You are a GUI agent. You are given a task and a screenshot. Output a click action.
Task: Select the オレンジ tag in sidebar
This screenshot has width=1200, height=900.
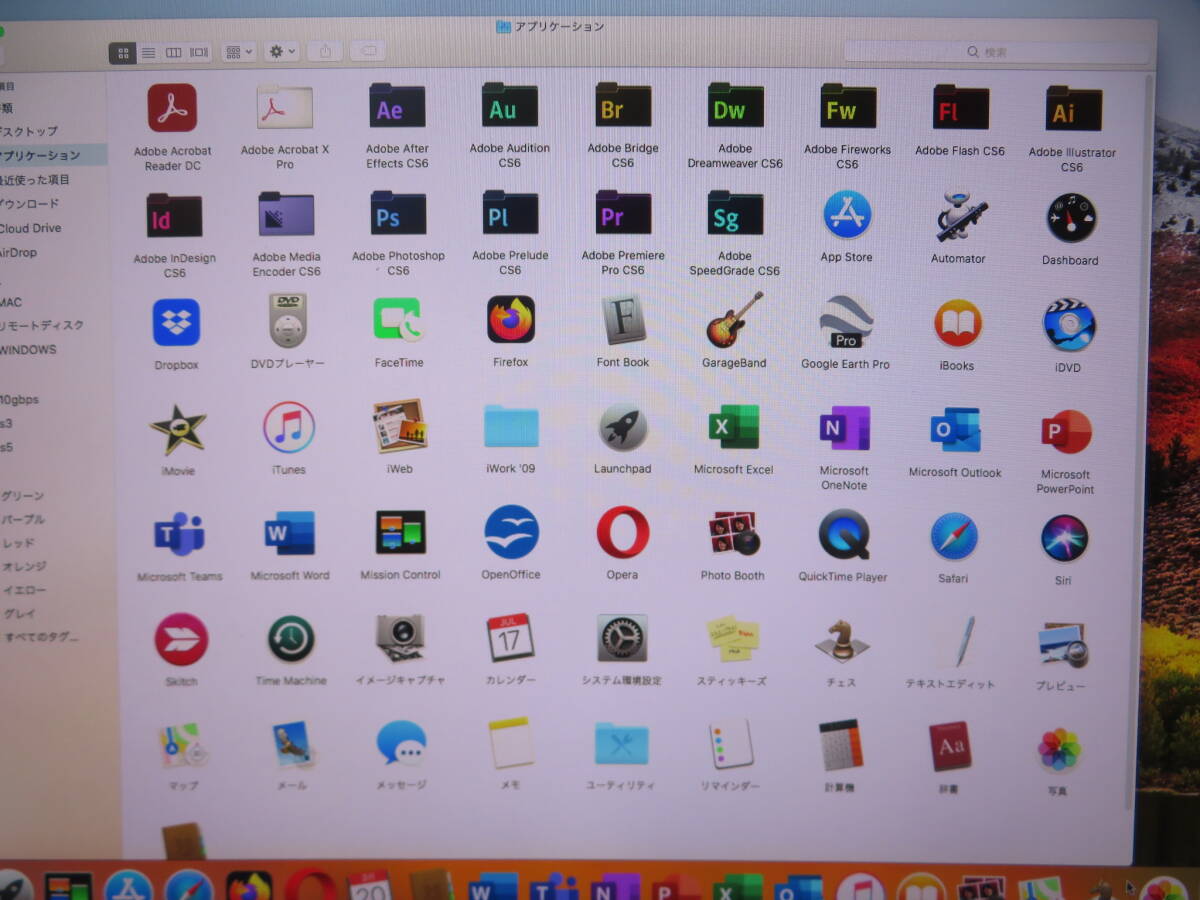pos(24,566)
